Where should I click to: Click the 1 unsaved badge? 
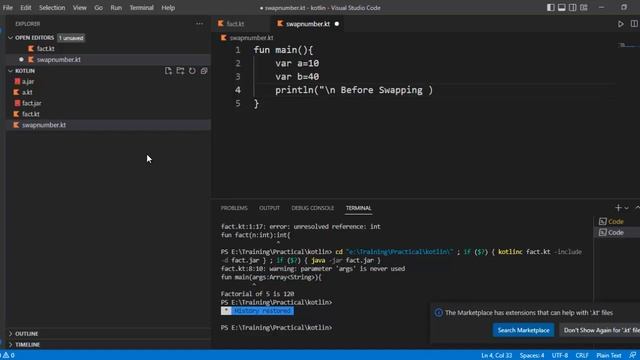71,38
